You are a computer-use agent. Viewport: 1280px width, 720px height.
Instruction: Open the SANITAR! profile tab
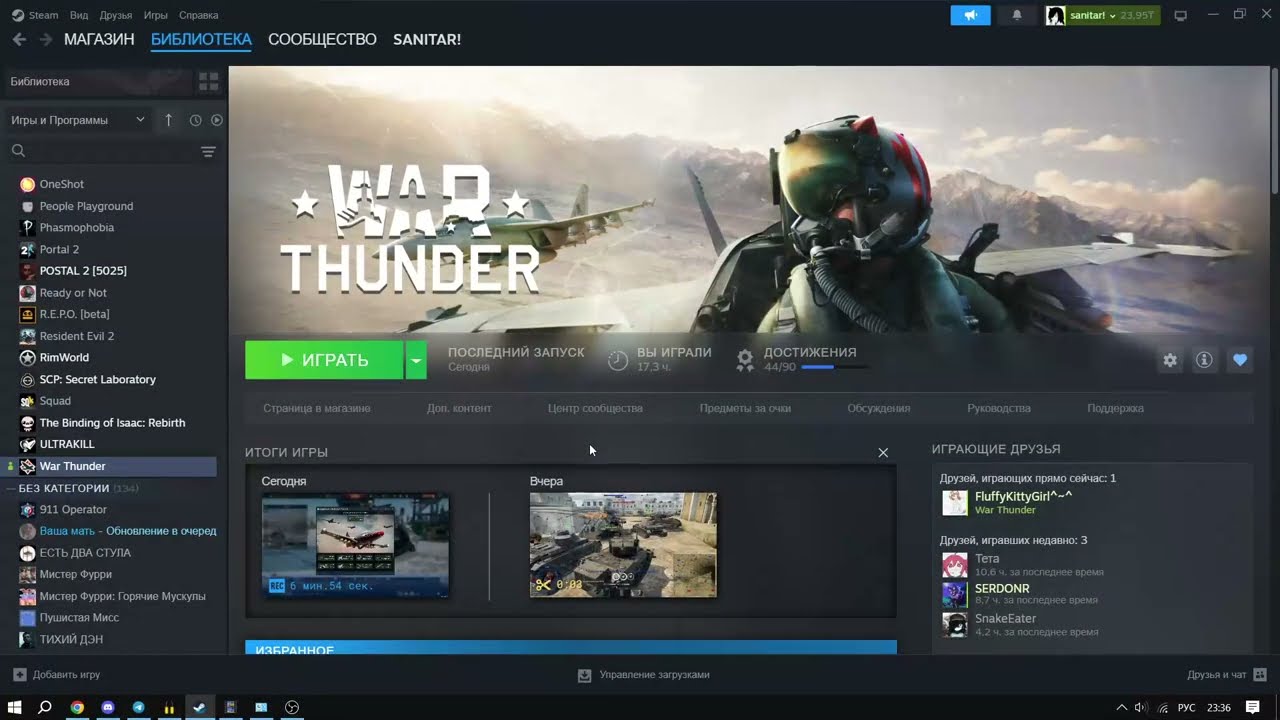427,40
